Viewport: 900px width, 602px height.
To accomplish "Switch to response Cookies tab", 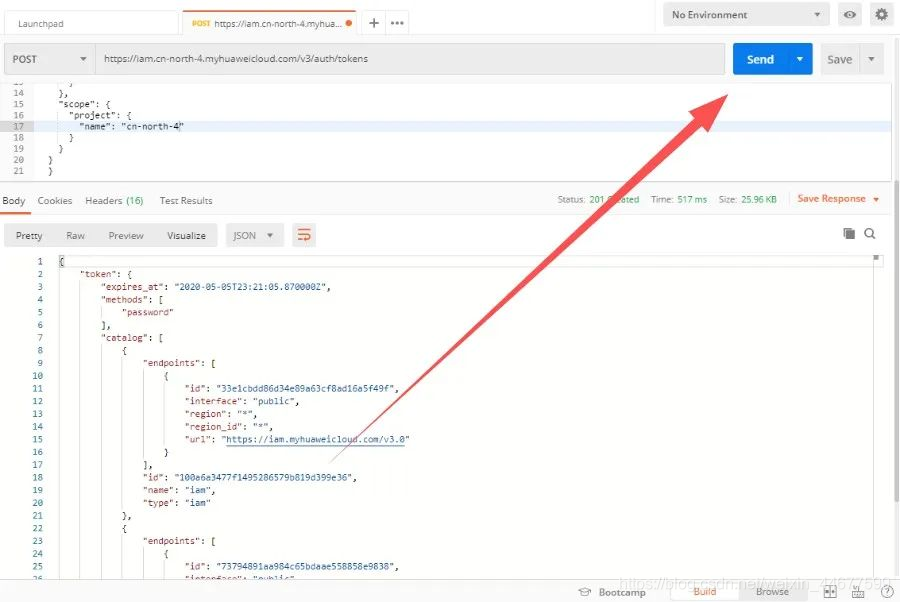I will (x=55, y=201).
